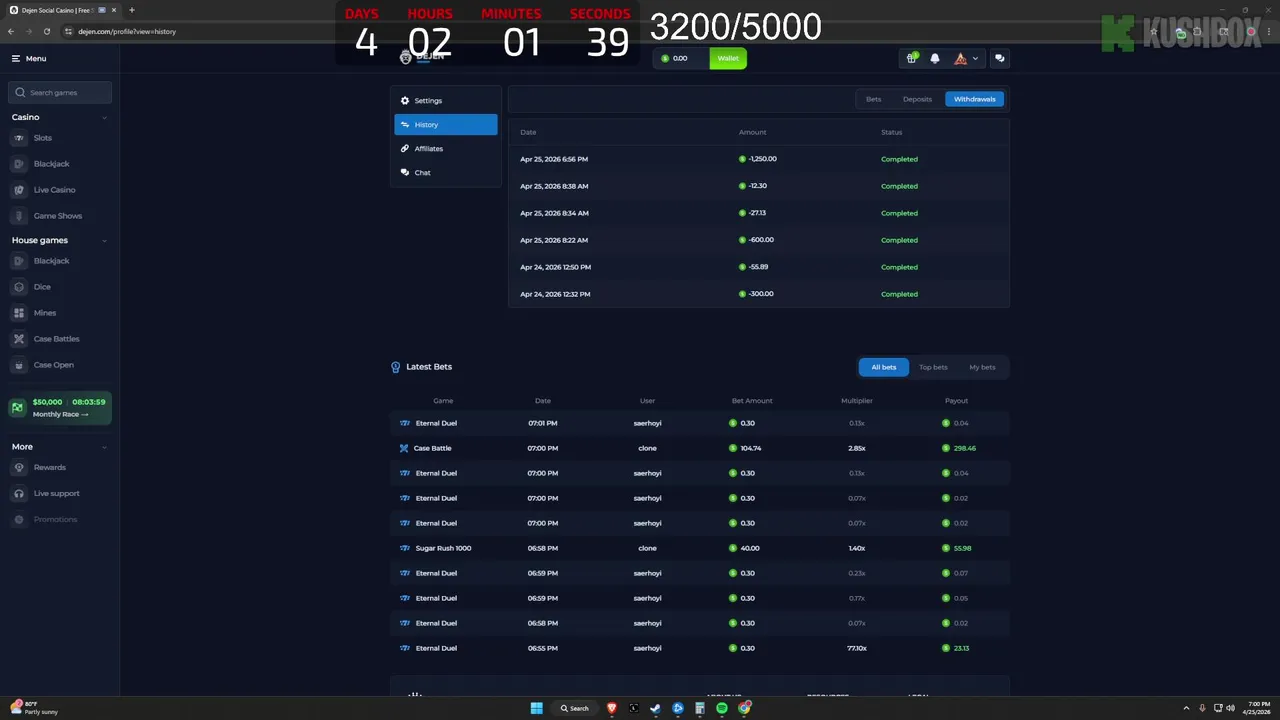Image resolution: width=1280 pixels, height=720 pixels.
Task: Open Chat in the profile menu
Action: coord(446,173)
